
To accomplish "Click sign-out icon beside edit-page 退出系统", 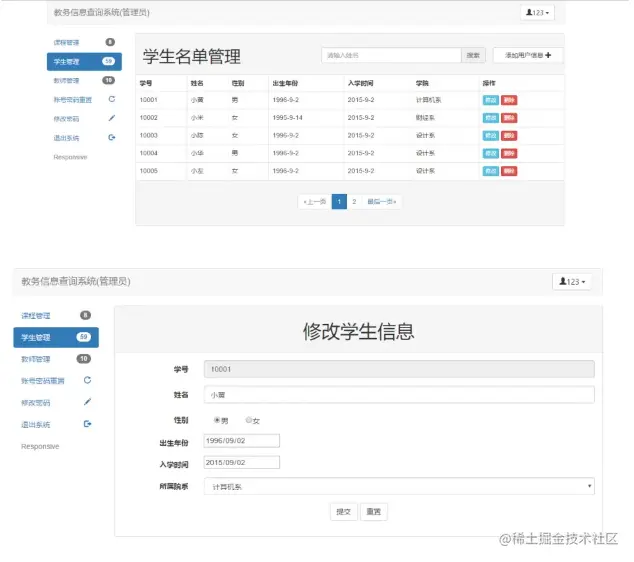I will (87, 424).
